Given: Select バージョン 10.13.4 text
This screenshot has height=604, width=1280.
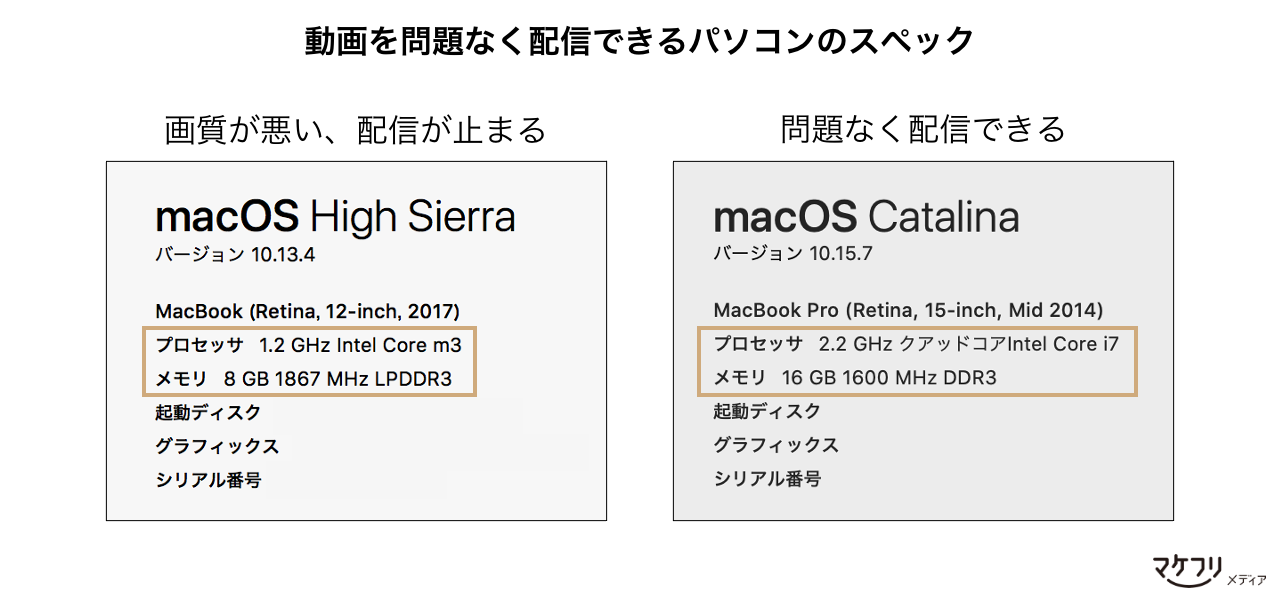Looking at the screenshot, I should 235,255.
